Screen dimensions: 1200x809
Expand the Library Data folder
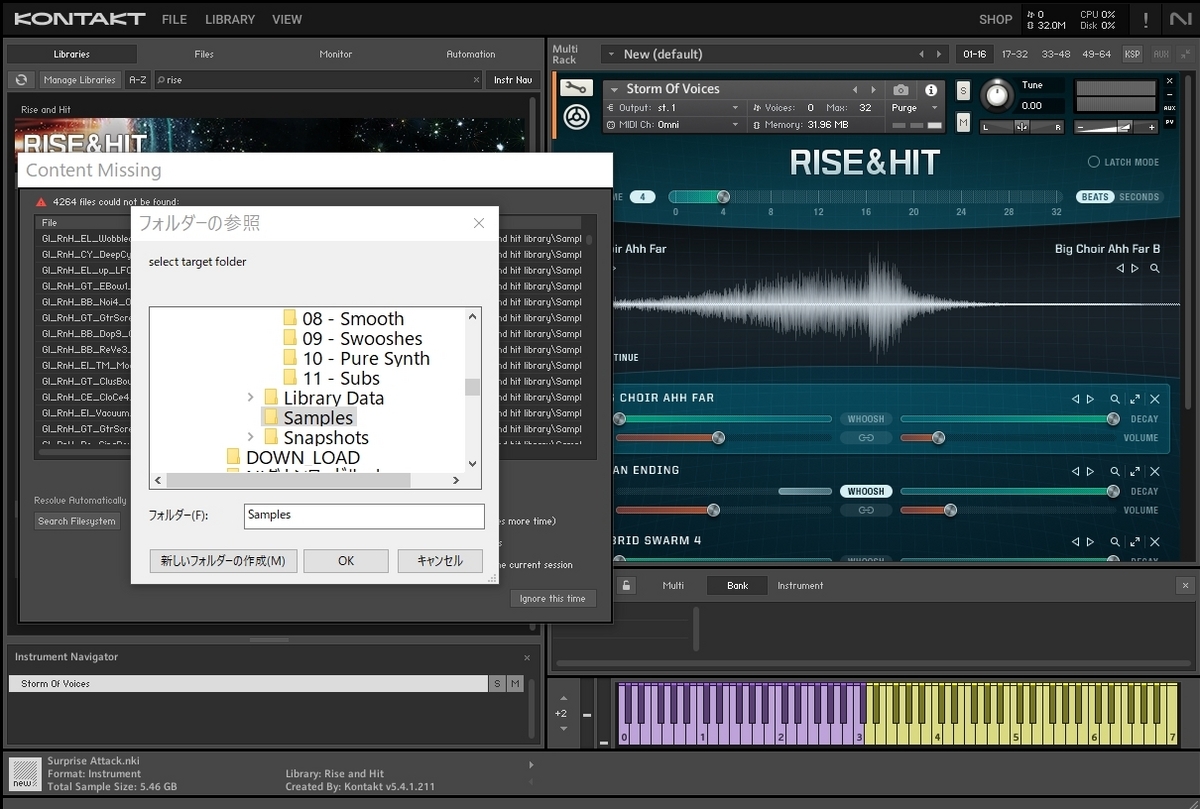250,398
